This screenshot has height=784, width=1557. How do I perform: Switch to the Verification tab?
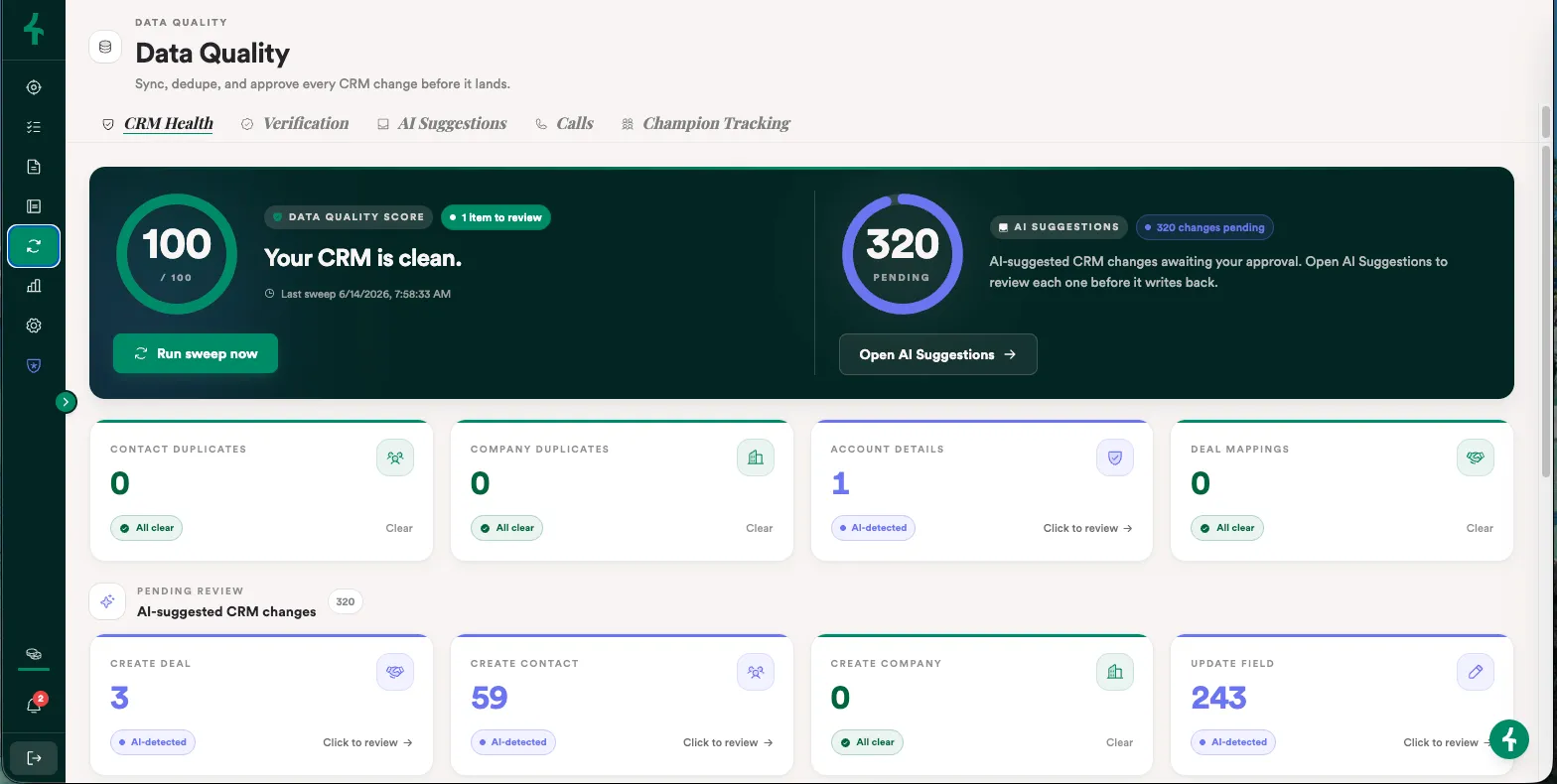295,124
